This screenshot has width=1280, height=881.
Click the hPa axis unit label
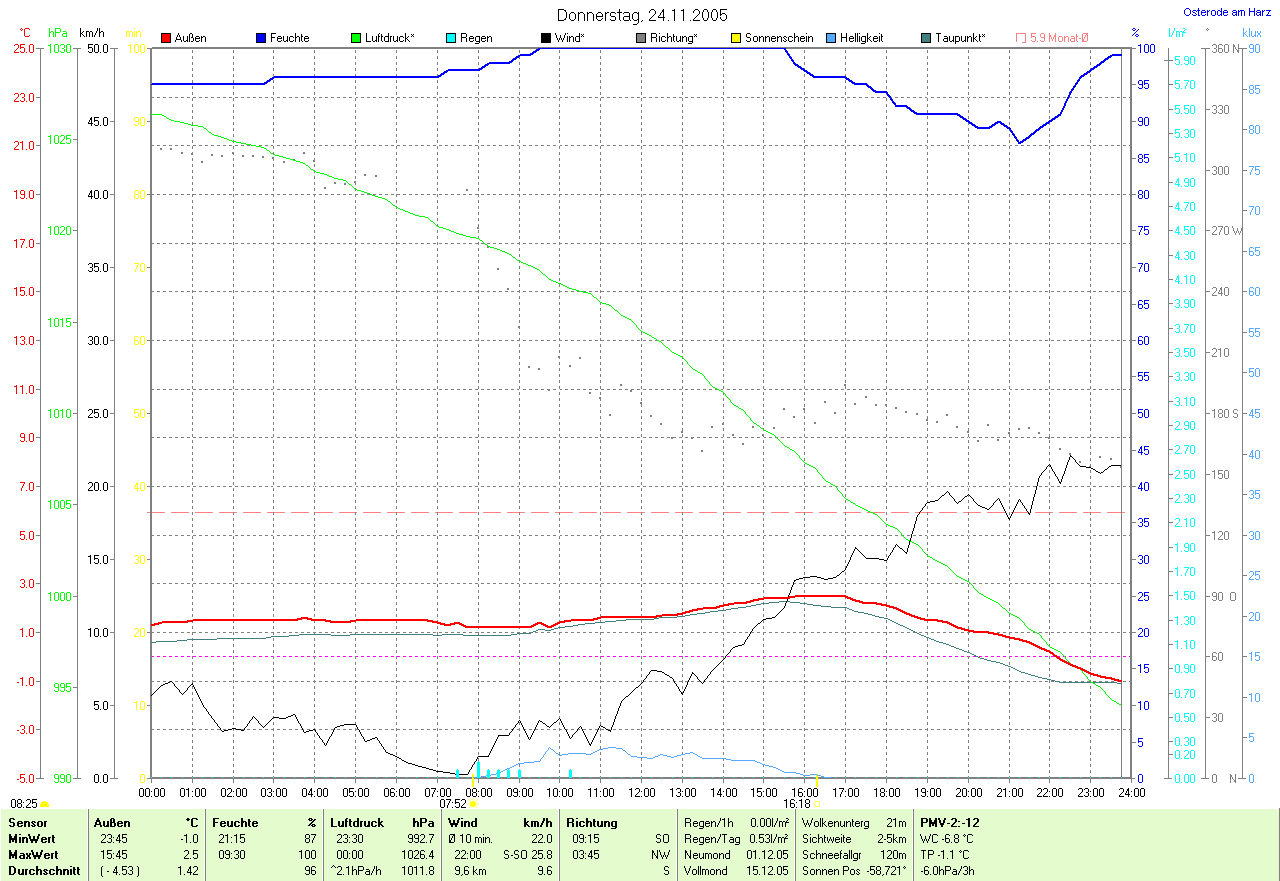pos(58,33)
